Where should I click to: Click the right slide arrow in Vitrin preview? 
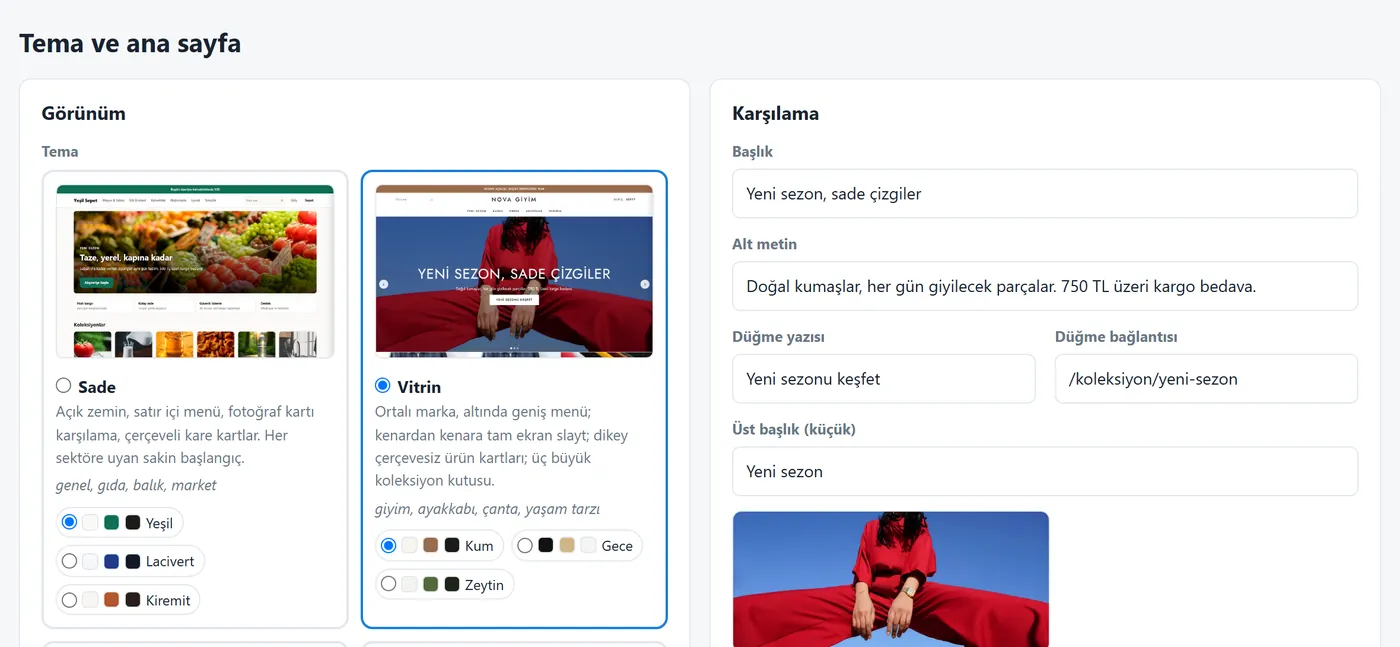[644, 284]
